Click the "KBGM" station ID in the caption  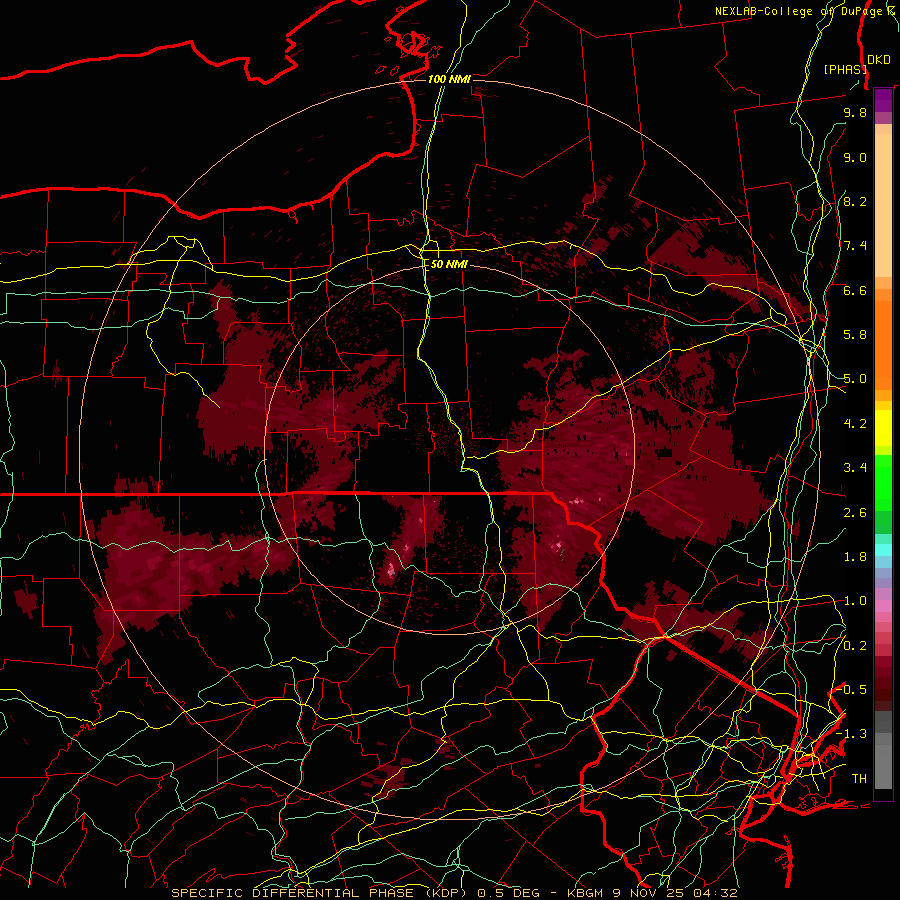[x=585, y=893]
